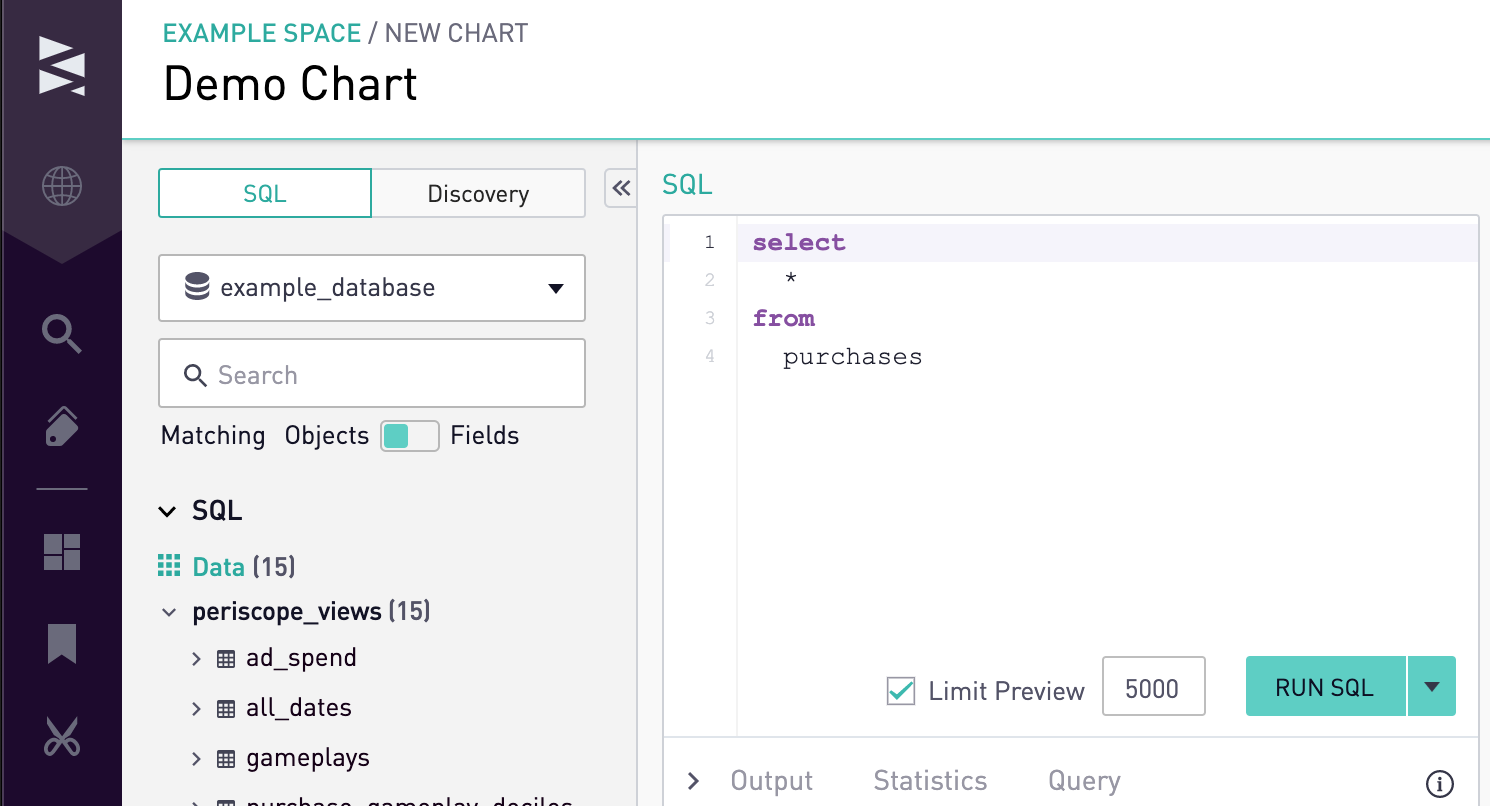1490x806 pixels.
Task: Uncheck the Limit Preview checkbox
Action: pyautogui.click(x=901, y=690)
